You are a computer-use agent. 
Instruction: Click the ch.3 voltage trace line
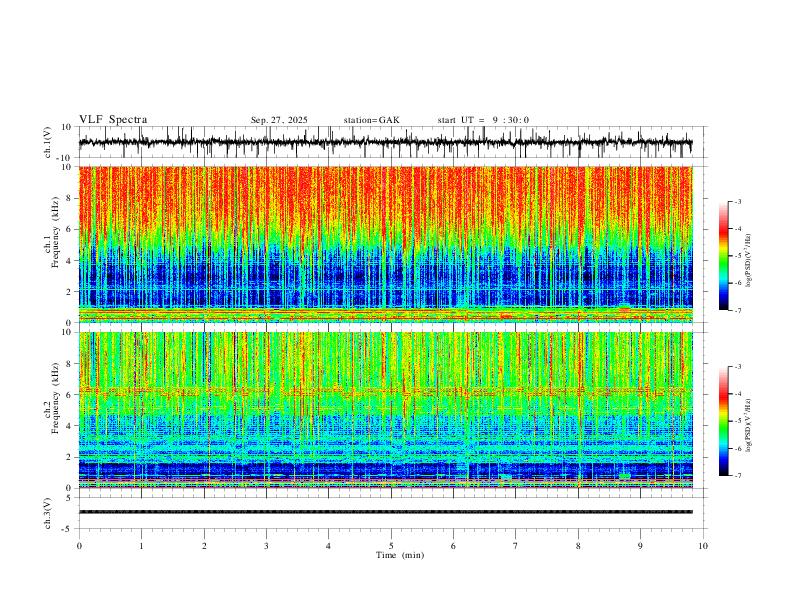tap(385, 512)
